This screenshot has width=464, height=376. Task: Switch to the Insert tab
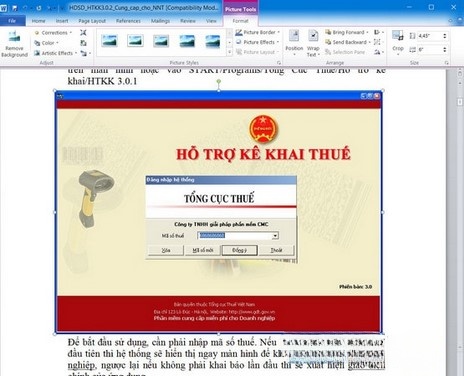pos(62,21)
